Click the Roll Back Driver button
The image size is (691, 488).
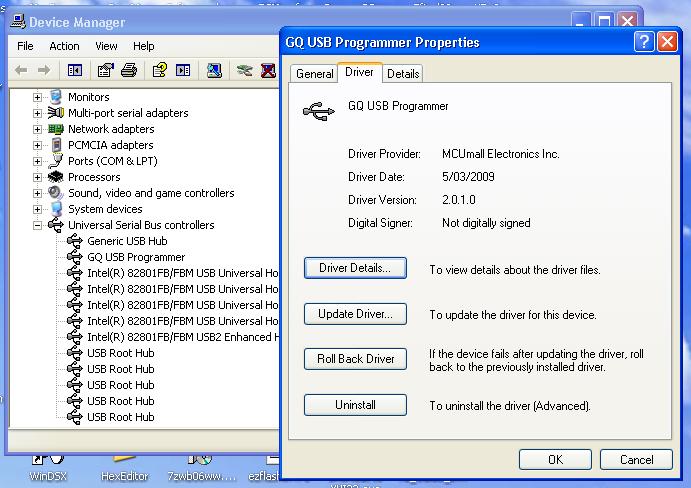click(355, 359)
